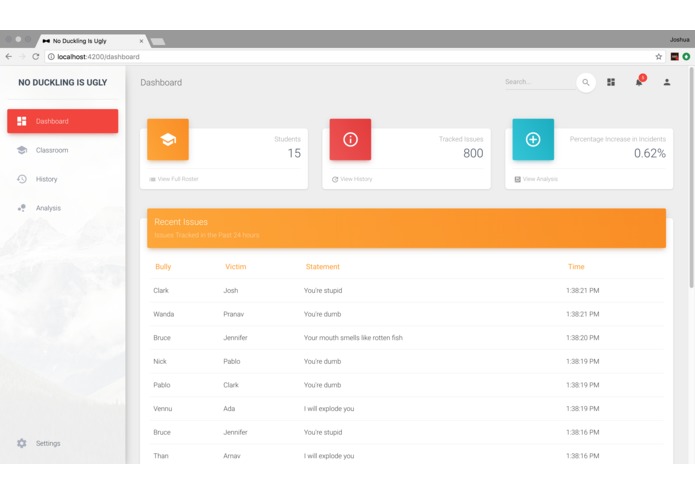This screenshot has width=695, height=494.
Task: Click bully 'Vennu' cell
Action: pos(163,408)
